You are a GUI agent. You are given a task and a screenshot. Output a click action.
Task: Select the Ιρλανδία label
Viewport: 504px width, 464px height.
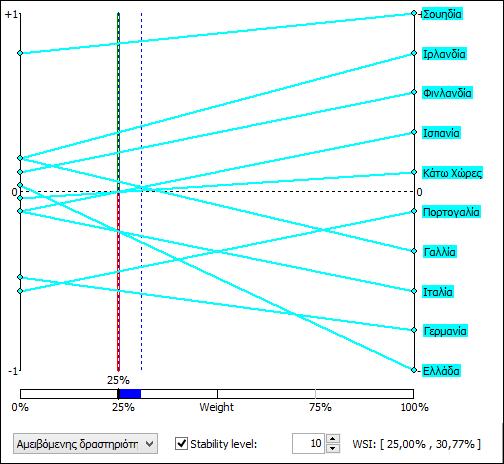coord(444,54)
